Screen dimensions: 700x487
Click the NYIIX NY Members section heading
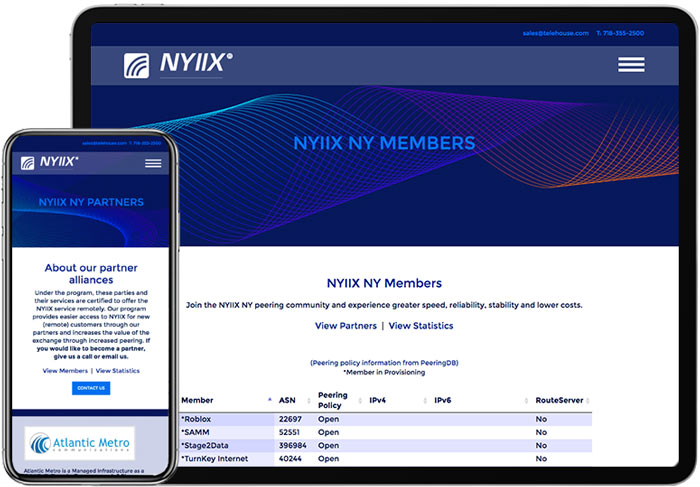[384, 283]
